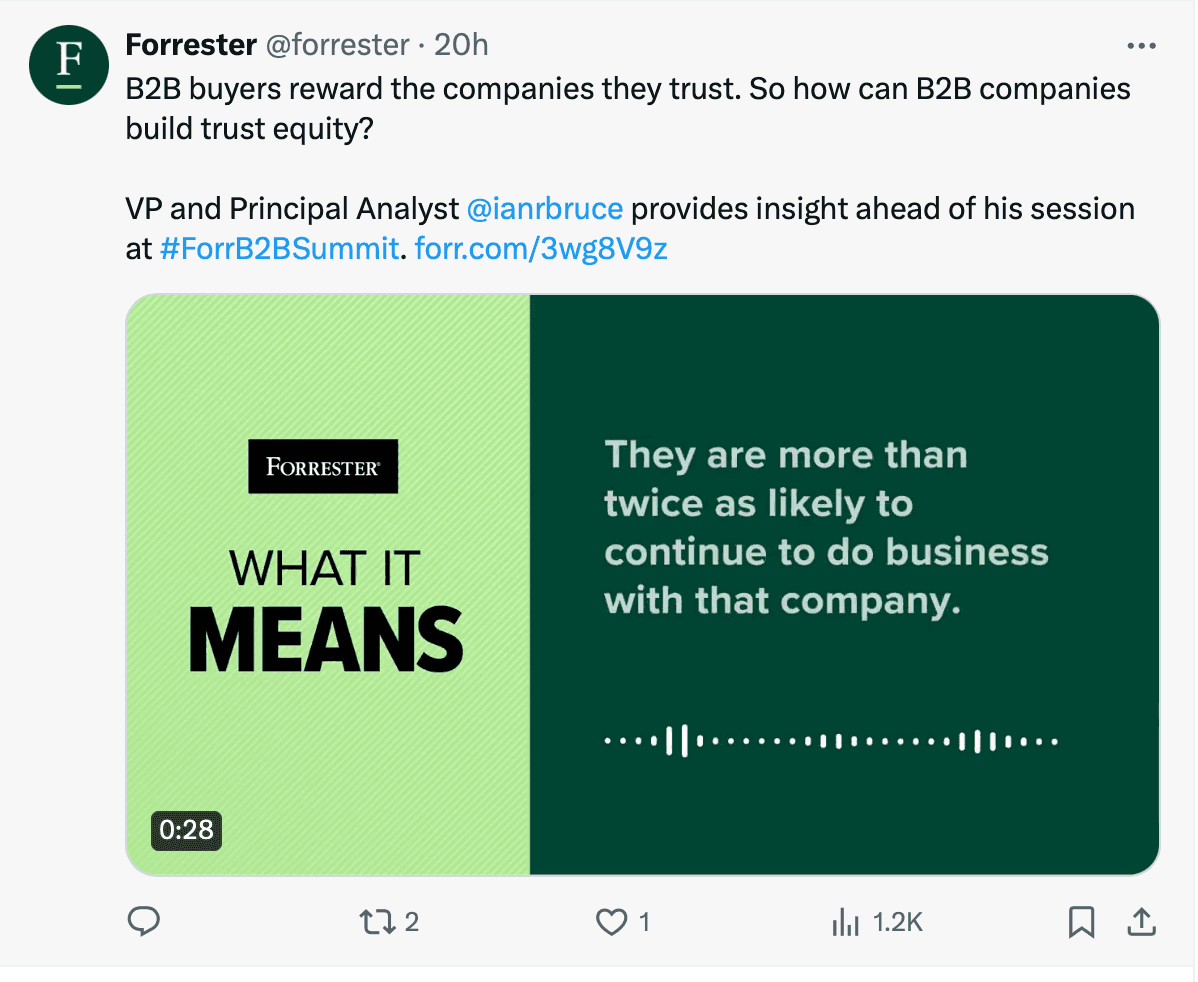View analytics via the bar chart icon

pos(845,921)
